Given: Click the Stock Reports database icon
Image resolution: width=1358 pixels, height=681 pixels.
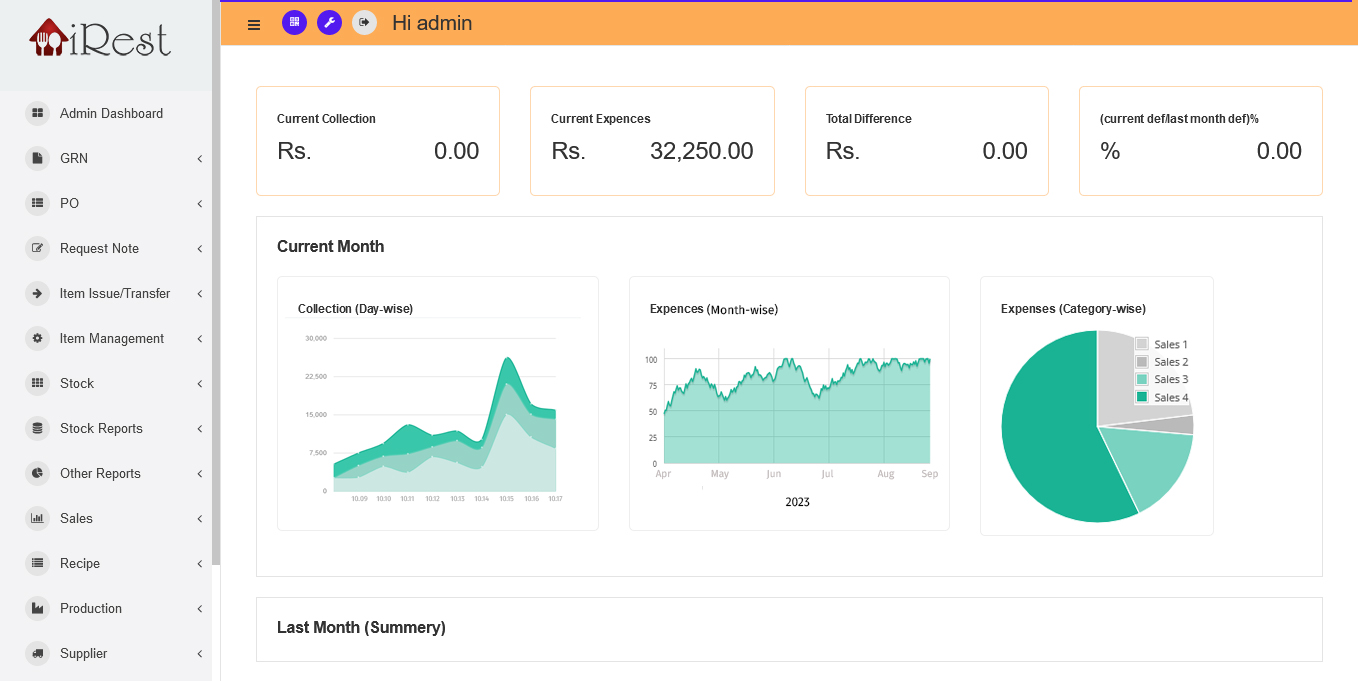Looking at the screenshot, I should [x=38, y=428].
